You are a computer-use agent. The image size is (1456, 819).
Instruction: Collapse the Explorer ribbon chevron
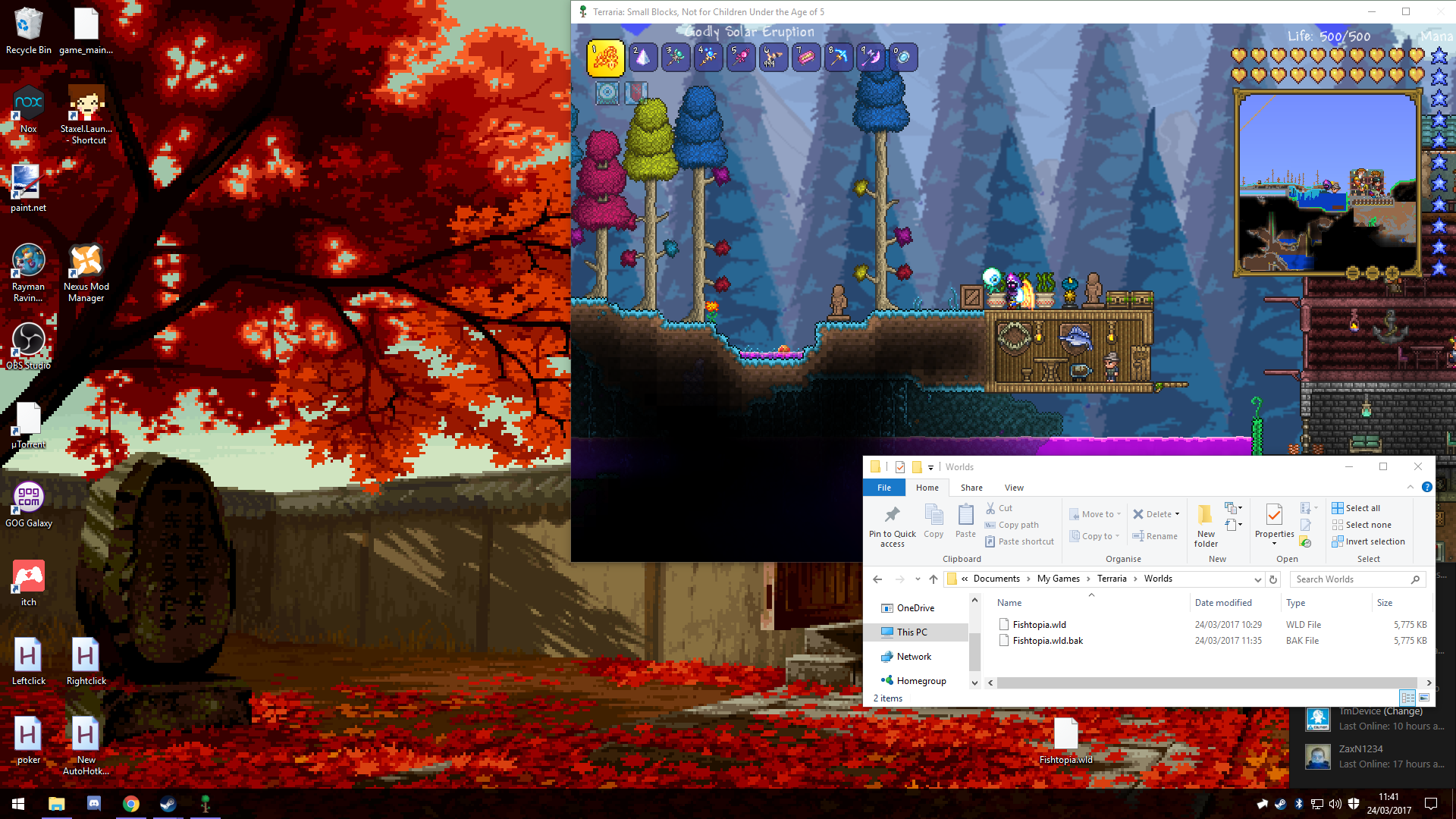pyautogui.click(x=1410, y=488)
